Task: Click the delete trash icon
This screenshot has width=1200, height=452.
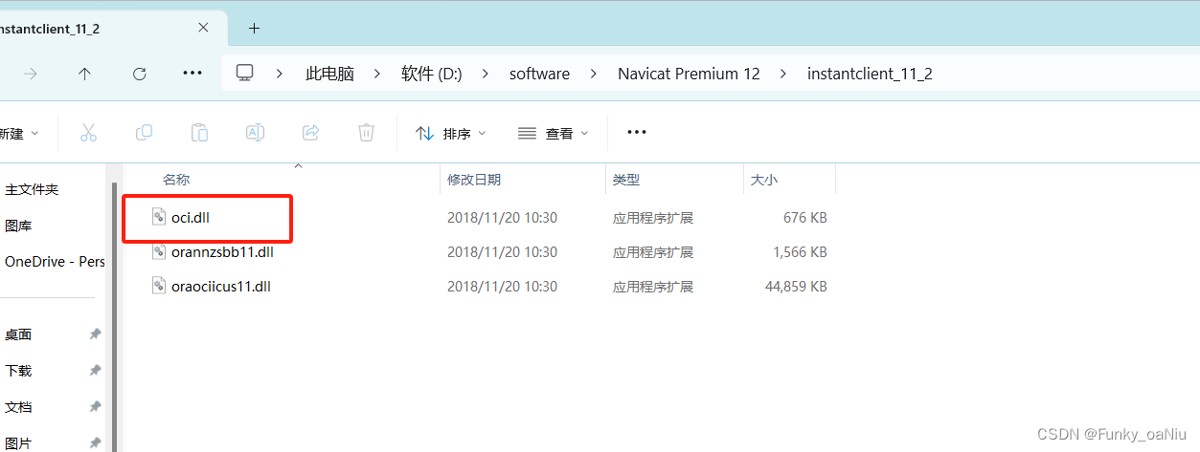Action: [366, 133]
